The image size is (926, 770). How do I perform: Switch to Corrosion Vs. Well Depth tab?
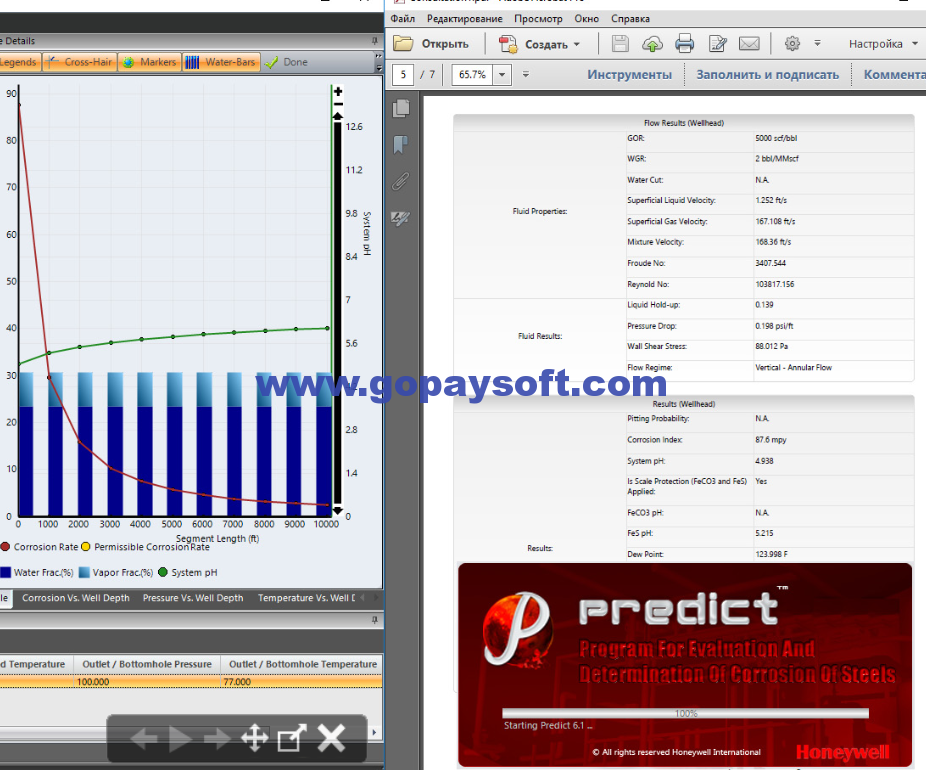(76, 598)
